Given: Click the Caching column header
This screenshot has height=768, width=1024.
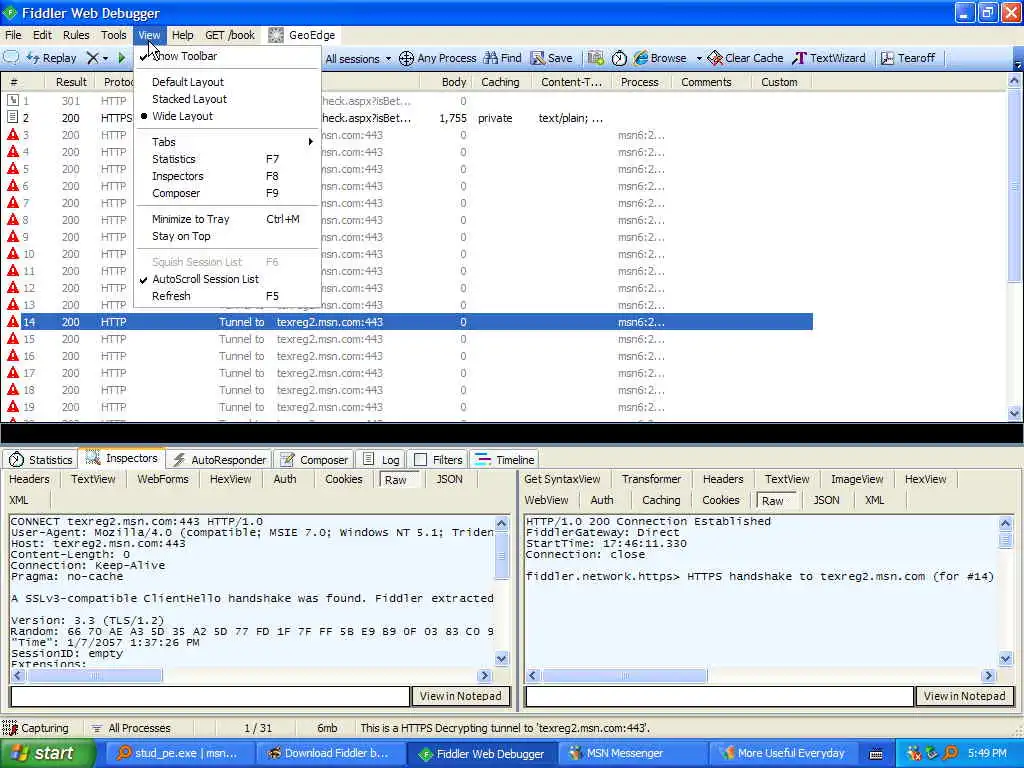Looking at the screenshot, I should pyautogui.click(x=500, y=82).
